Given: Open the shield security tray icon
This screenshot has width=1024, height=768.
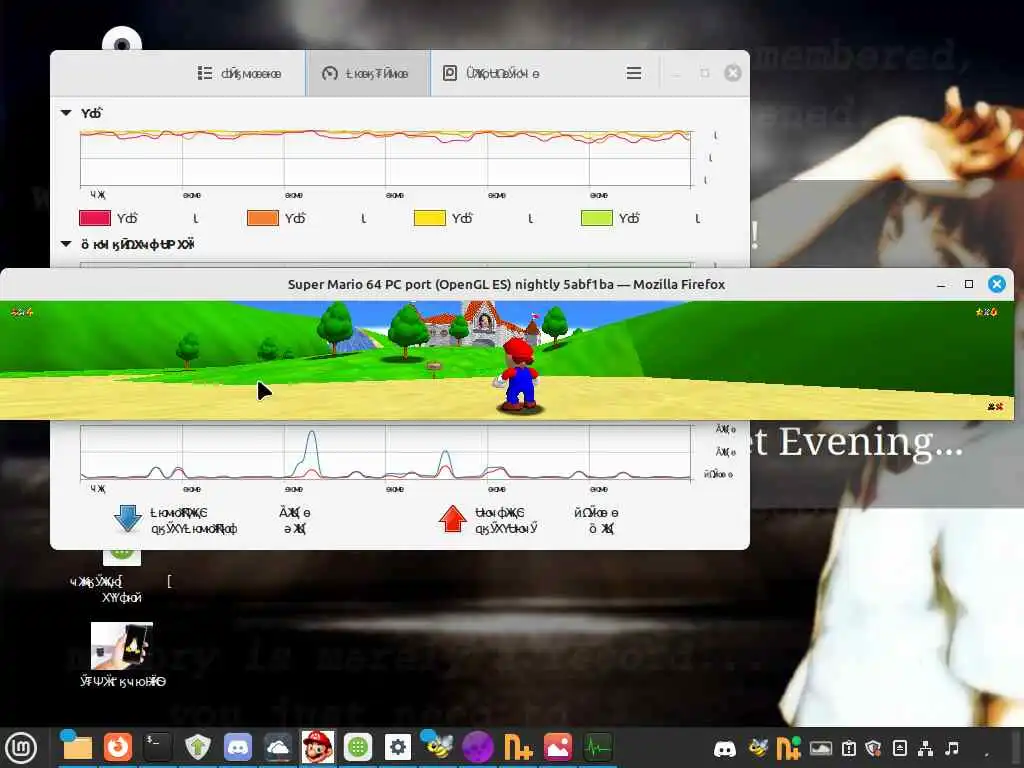Looking at the screenshot, I should [874, 748].
